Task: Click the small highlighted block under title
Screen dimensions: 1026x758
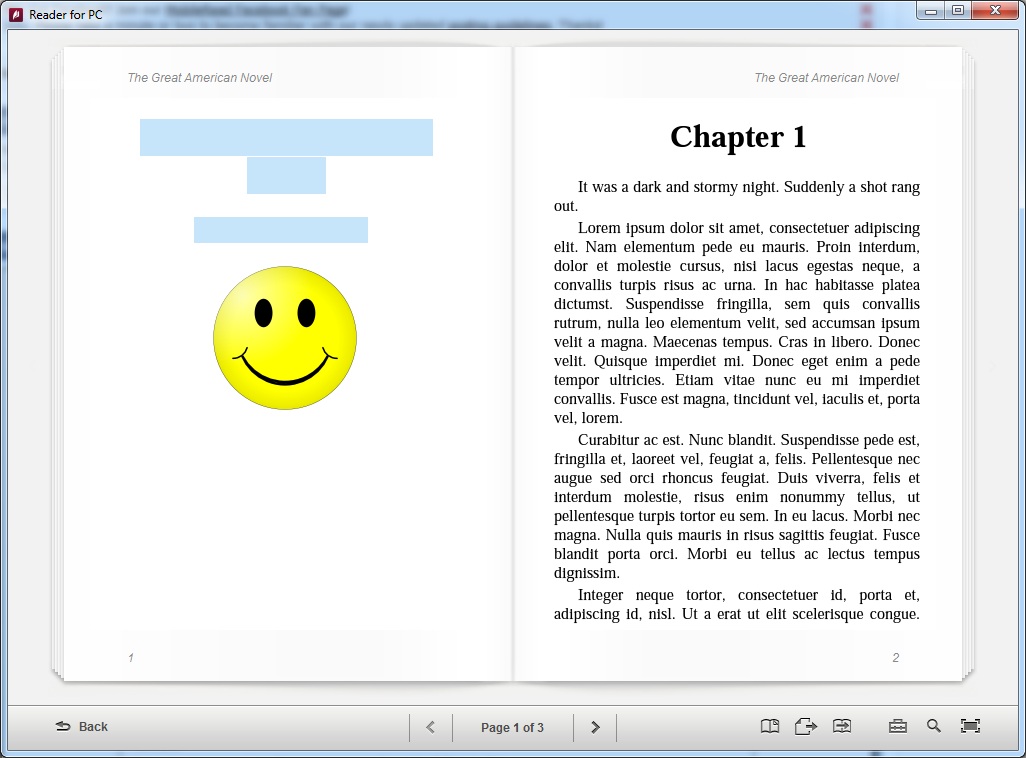Action: click(x=286, y=175)
